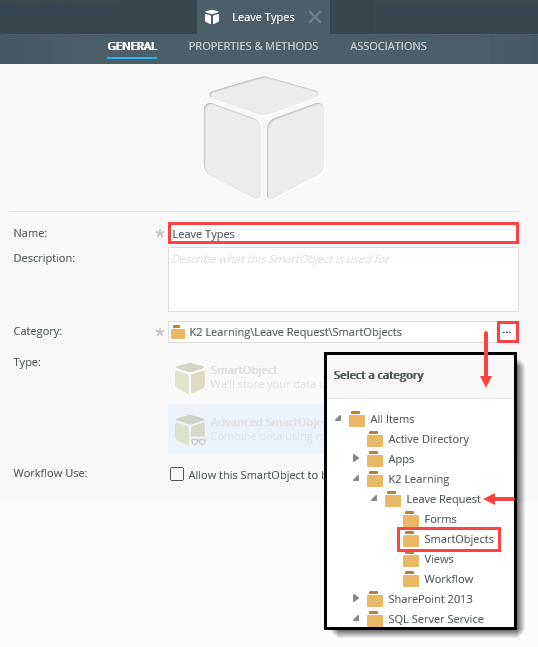Click into the Description text area
Viewport: 538px width, 647px height.
pos(343,279)
